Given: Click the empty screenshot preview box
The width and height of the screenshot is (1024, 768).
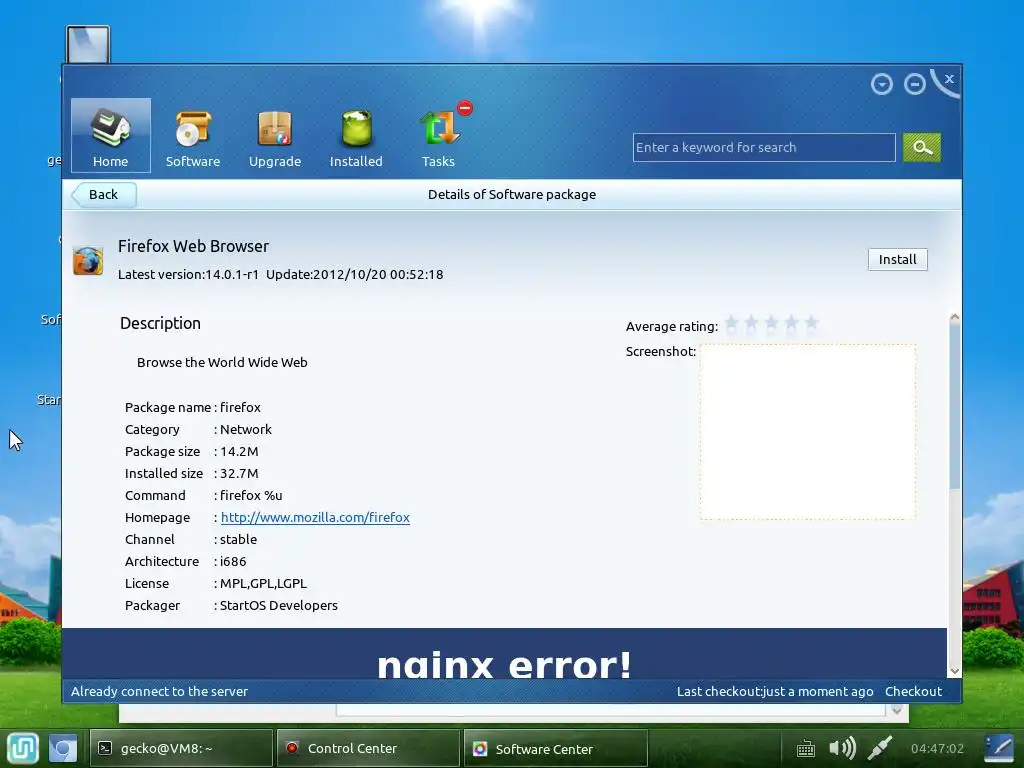Looking at the screenshot, I should (808, 432).
